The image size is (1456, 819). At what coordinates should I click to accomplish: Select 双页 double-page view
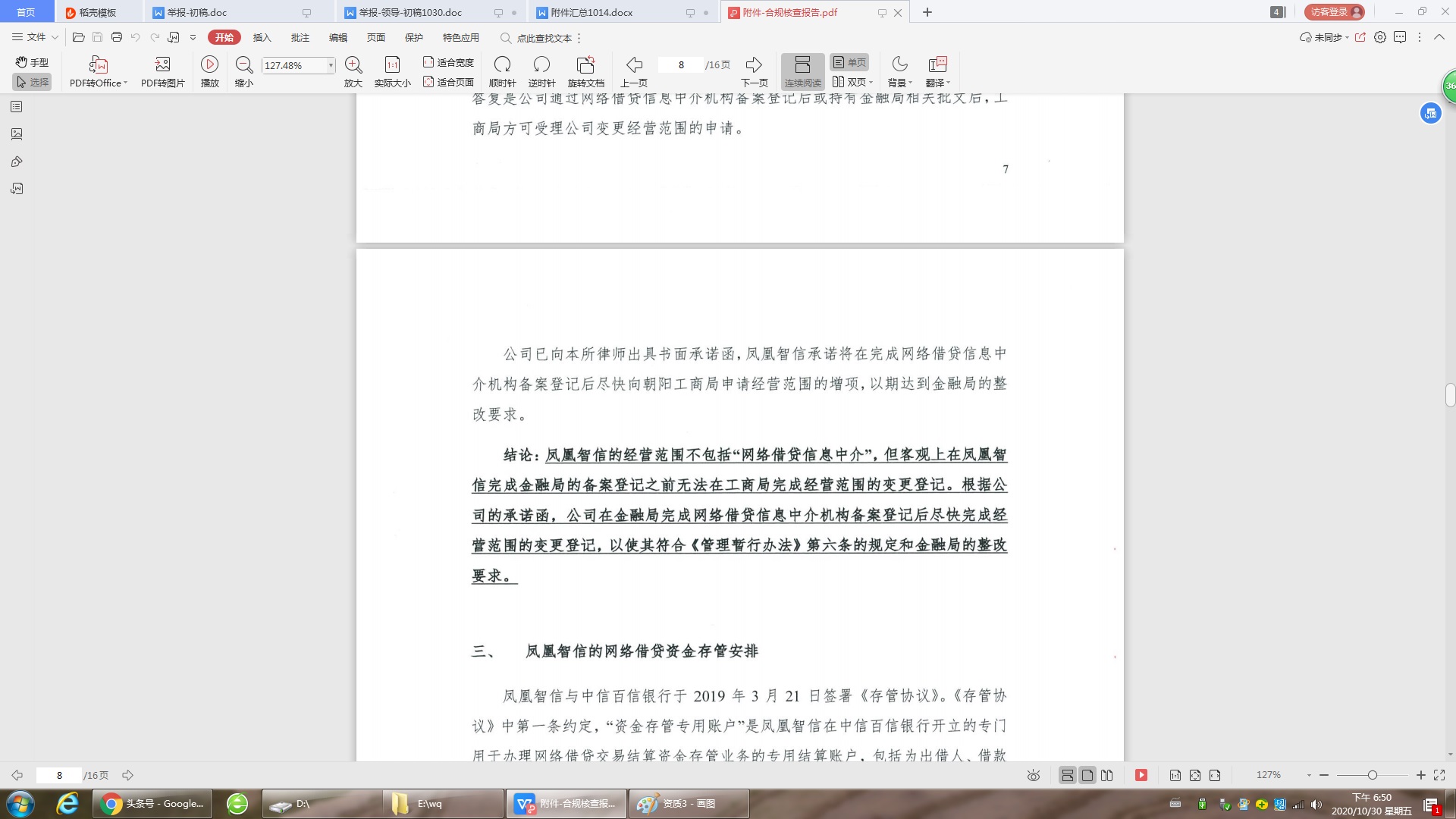(x=852, y=82)
